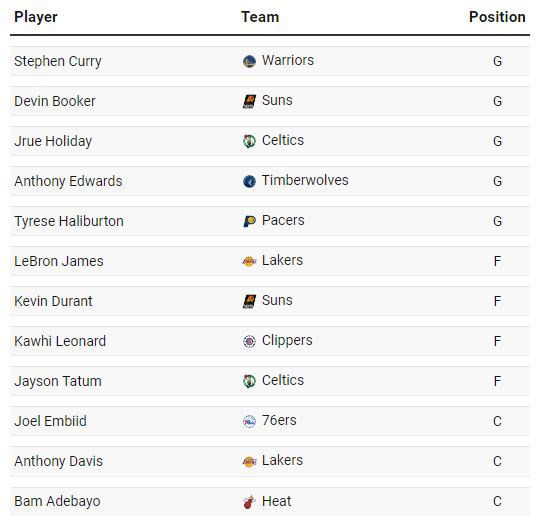
Task: Click Bam Adebayo's position letter C
Action: [497, 501]
